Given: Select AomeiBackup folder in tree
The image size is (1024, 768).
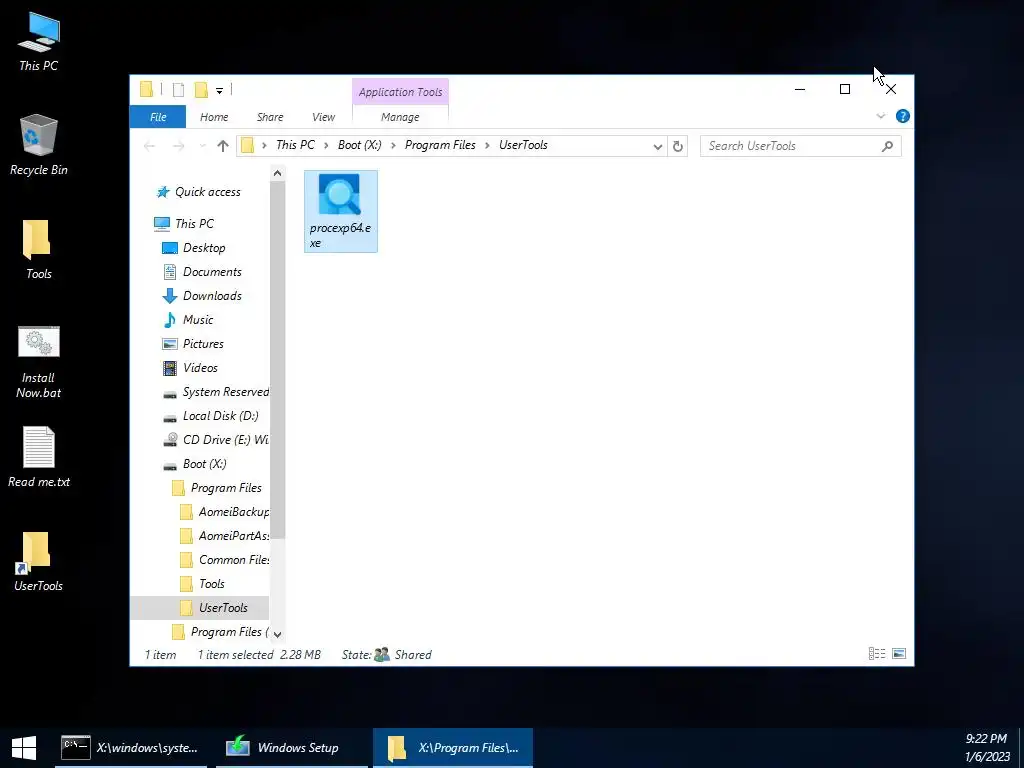Looking at the screenshot, I should click(224, 512).
